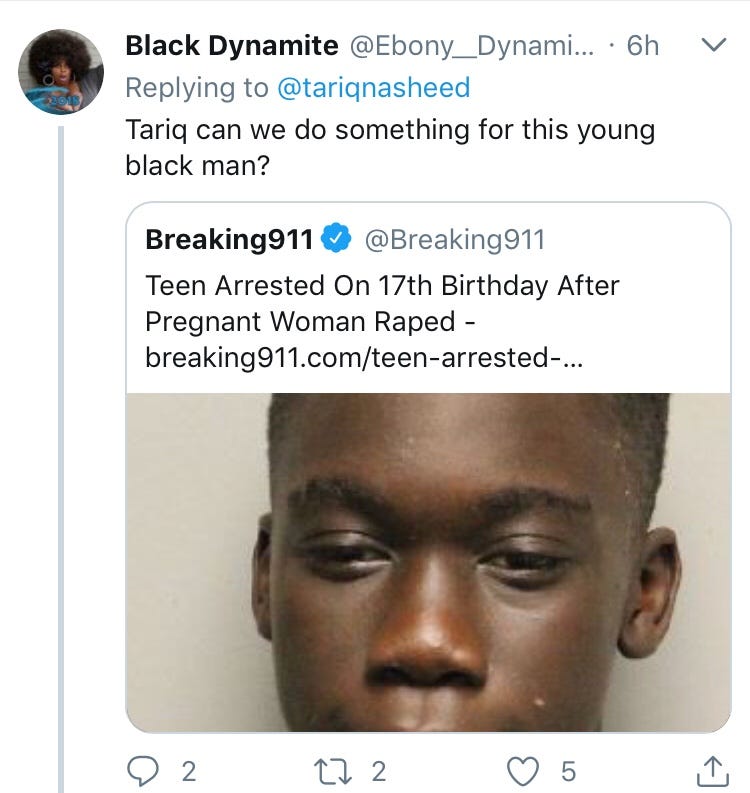Screen dimensions: 750x793
Task: Open the breaking911.com article link
Action: 365,356
